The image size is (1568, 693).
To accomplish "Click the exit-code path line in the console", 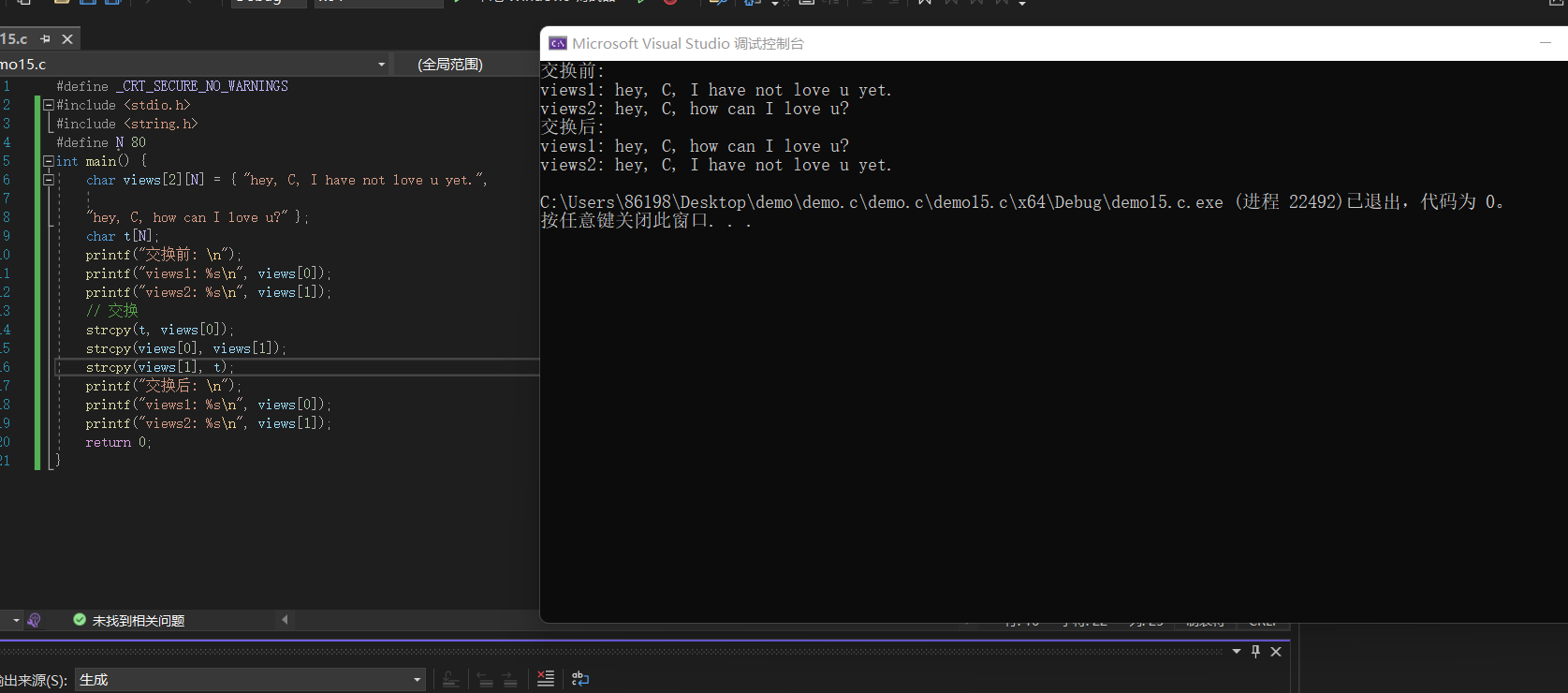I will (x=1022, y=202).
